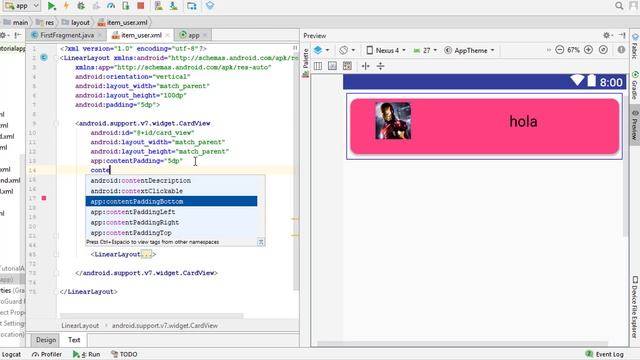Open the Device File Explorer side panel
This screenshot has height=360, width=640.
tap(635, 307)
